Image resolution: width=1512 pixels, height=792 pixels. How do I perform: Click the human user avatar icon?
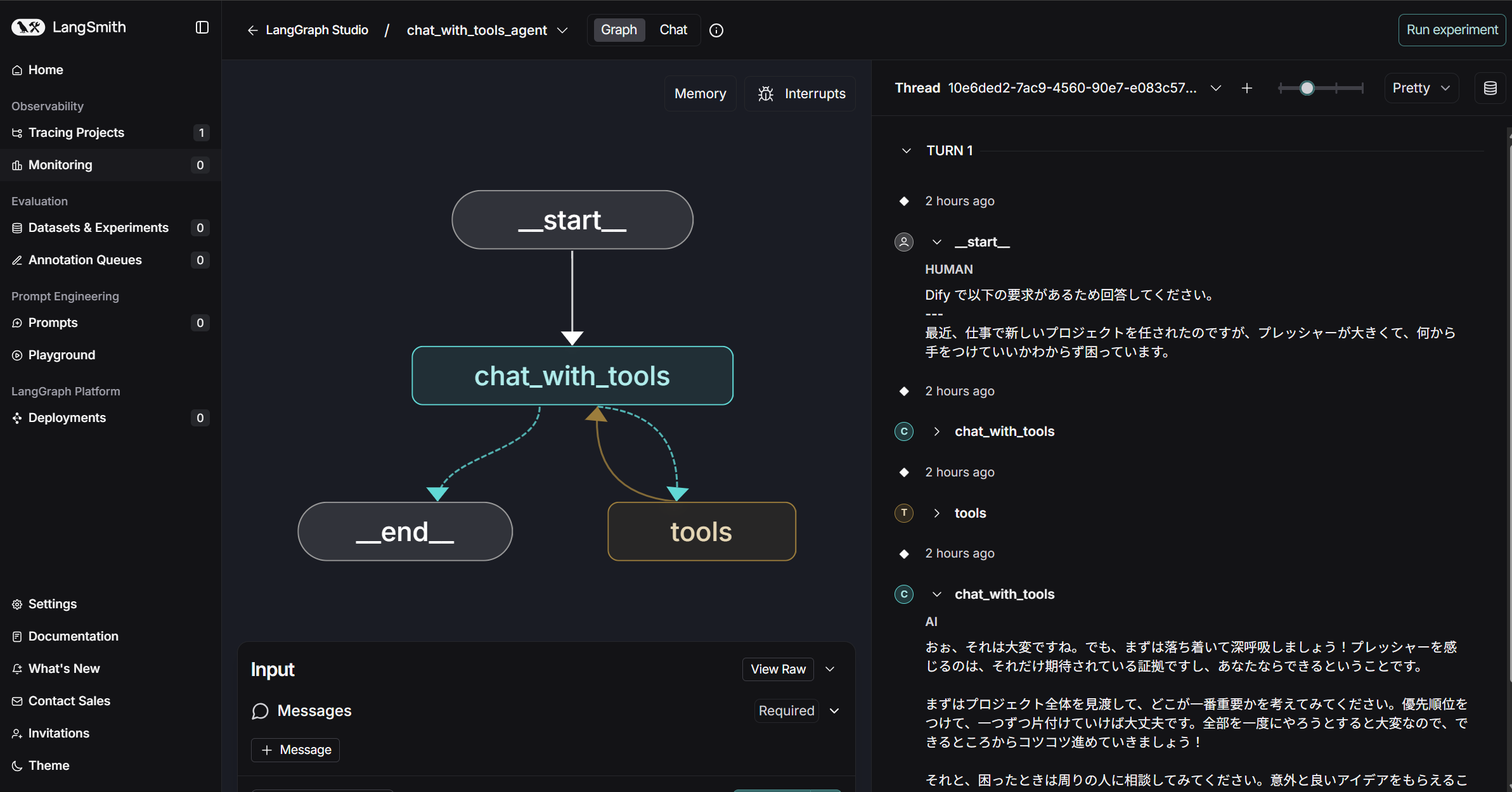[x=904, y=242]
